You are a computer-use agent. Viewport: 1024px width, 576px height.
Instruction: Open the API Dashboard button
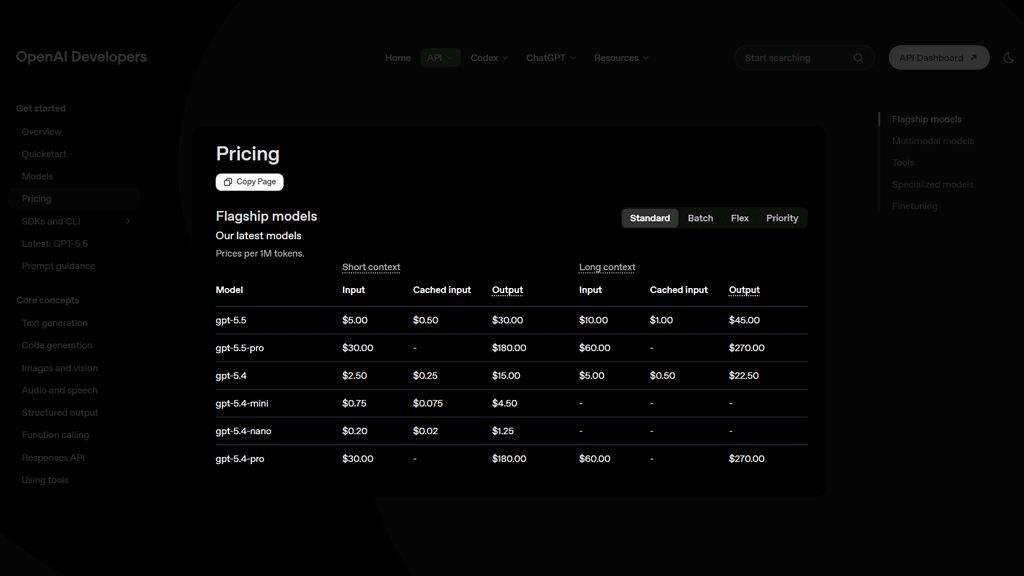938,57
